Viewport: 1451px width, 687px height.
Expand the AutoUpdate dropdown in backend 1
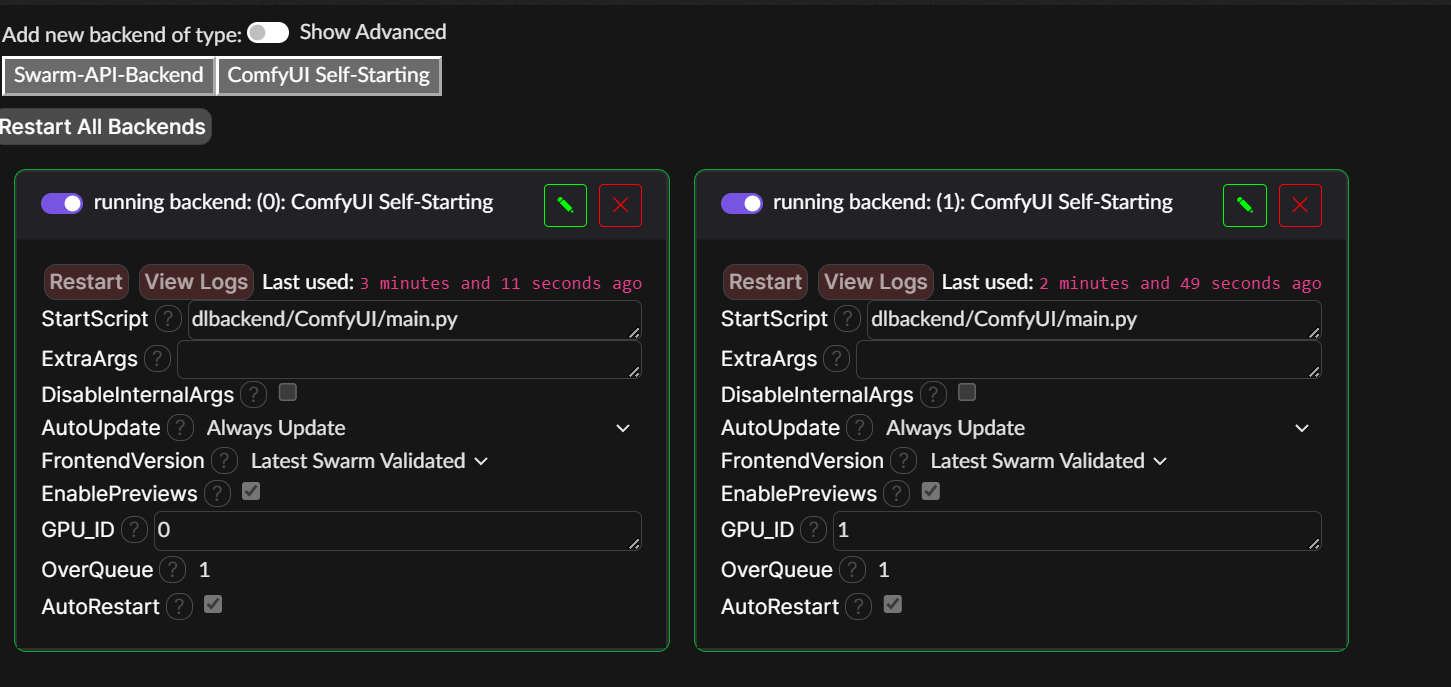(x=1099, y=428)
